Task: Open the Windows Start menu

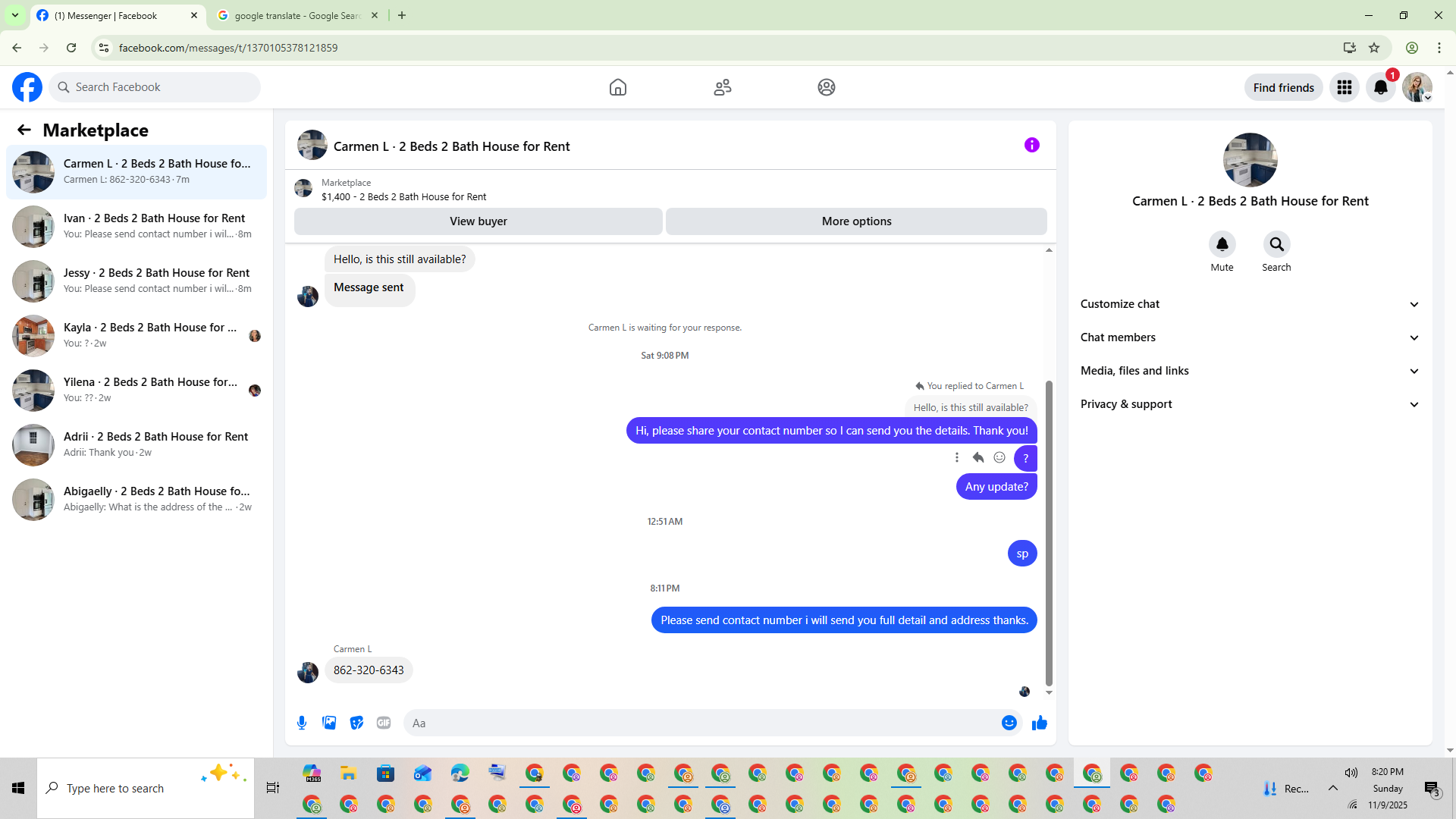Action: click(x=18, y=789)
